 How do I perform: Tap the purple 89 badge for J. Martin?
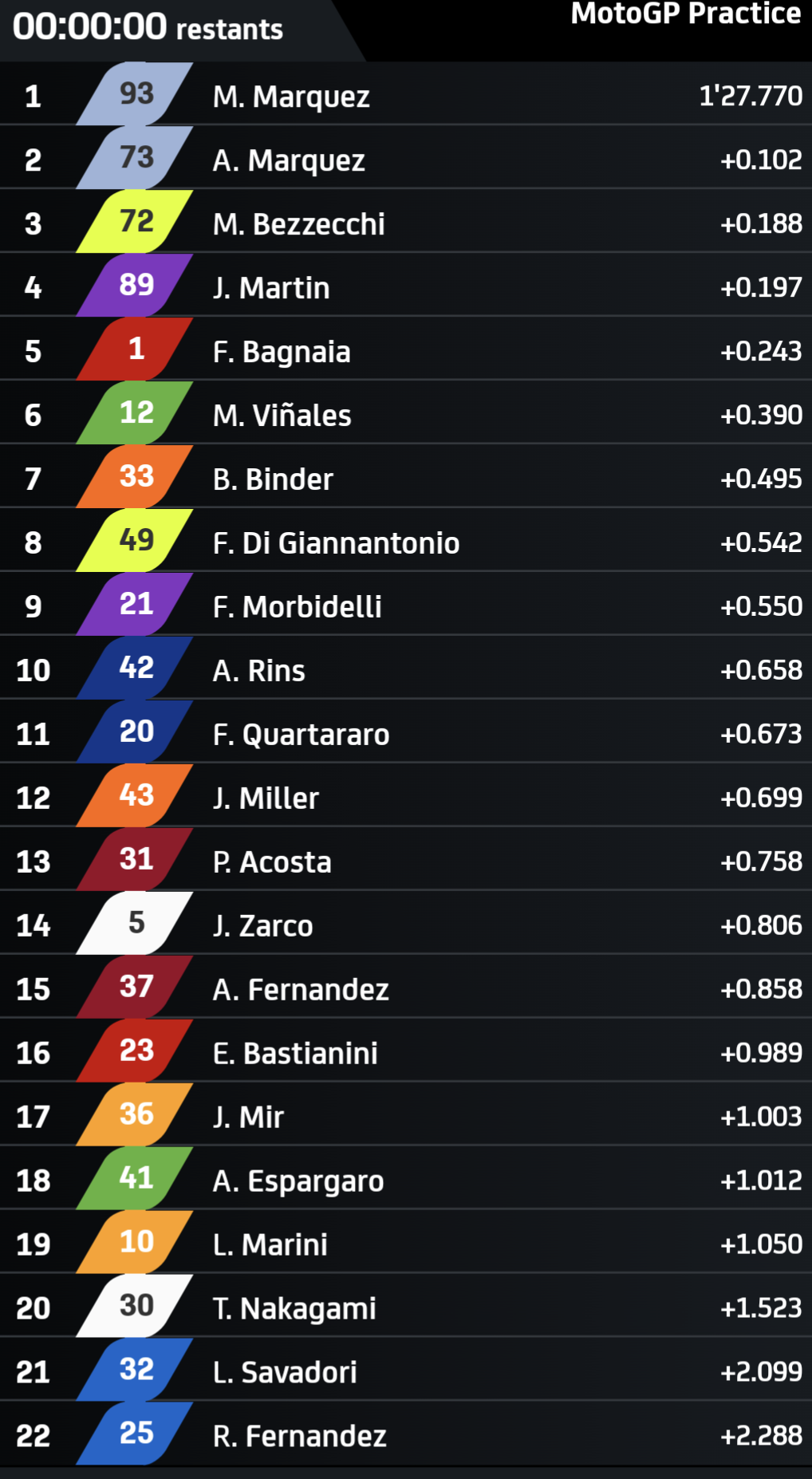click(135, 286)
